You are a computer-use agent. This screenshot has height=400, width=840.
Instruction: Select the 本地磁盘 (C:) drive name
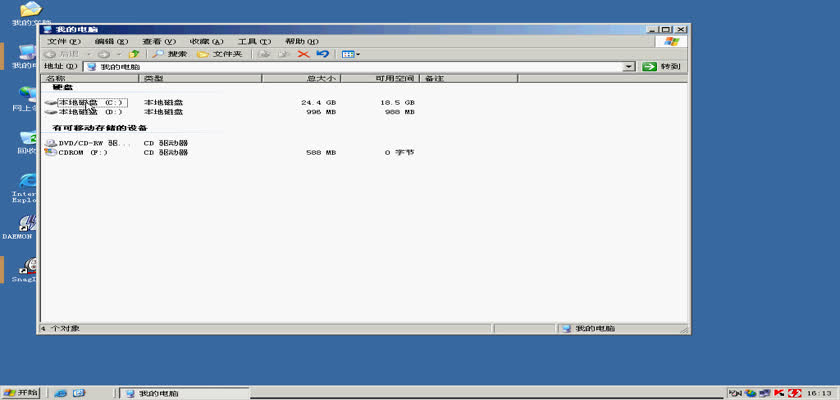(x=92, y=102)
